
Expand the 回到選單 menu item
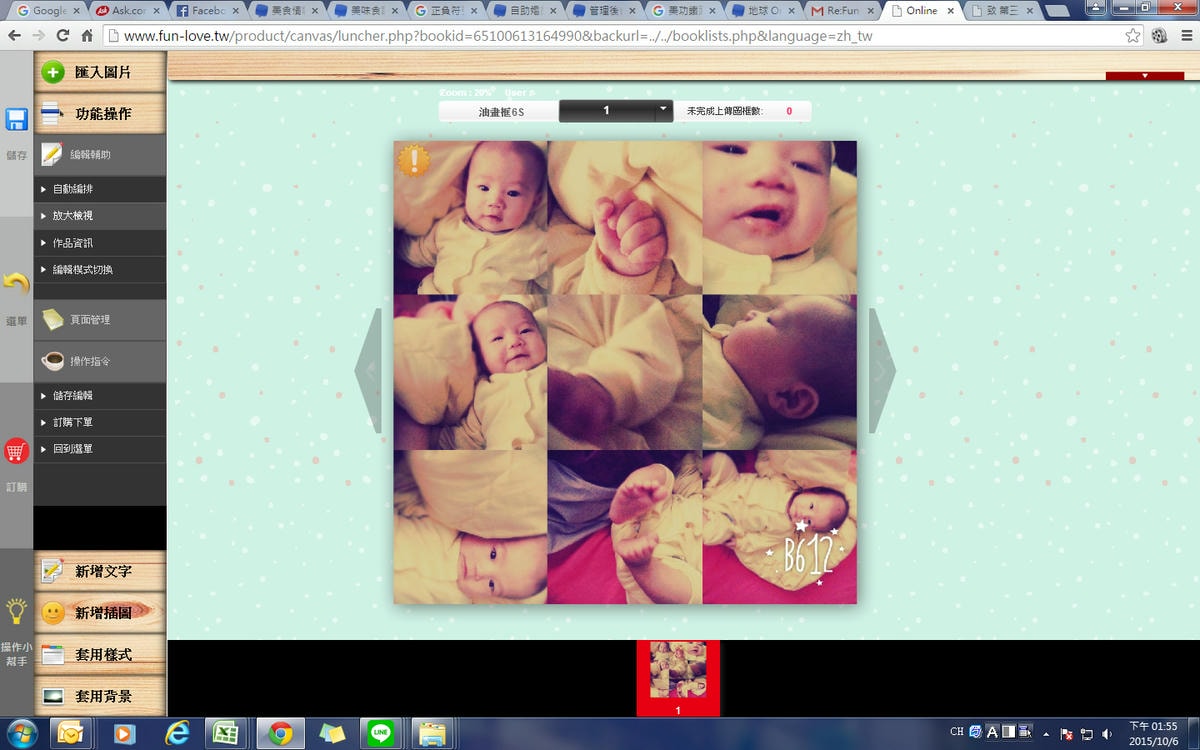100,449
